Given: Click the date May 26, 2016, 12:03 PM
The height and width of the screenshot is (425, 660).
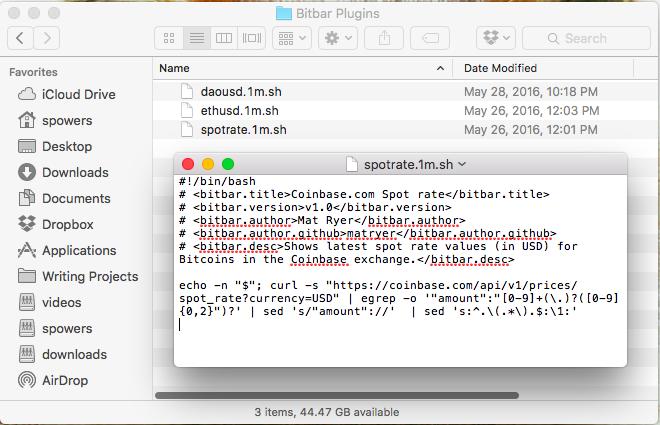Looking at the screenshot, I should click(x=531, y=111).
